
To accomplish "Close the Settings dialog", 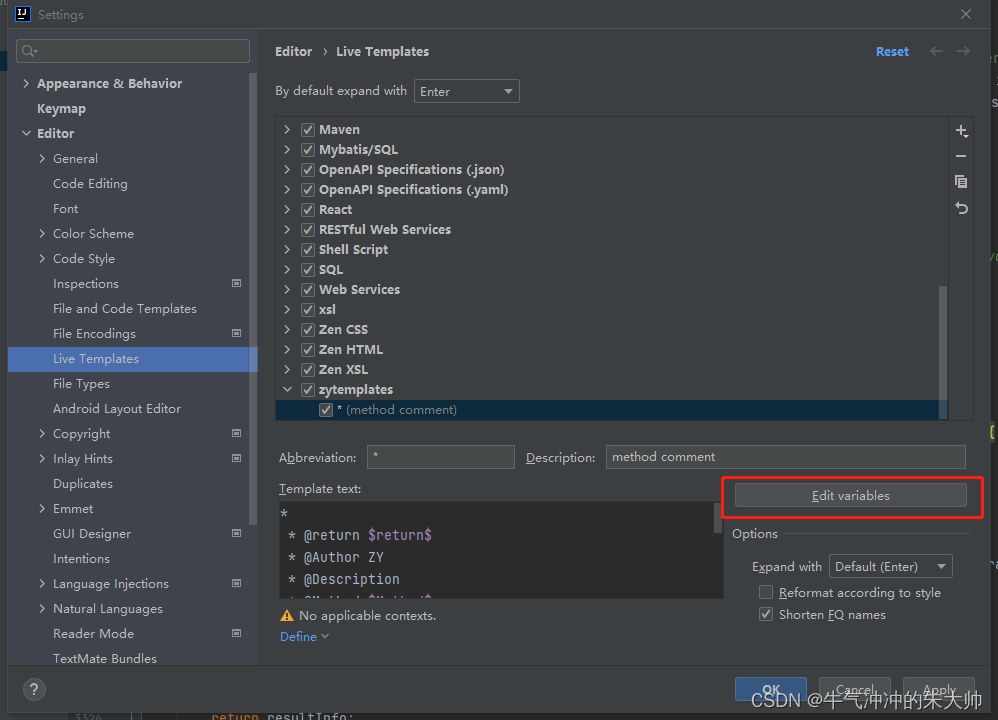I will pos(966,14).
